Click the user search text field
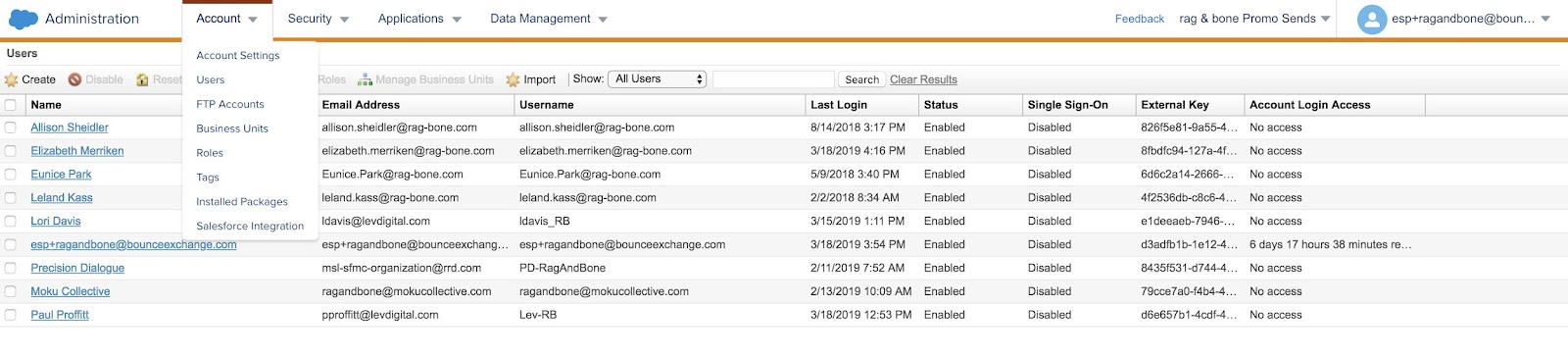Screen dimensions: 1568x358 click(773, 79)
